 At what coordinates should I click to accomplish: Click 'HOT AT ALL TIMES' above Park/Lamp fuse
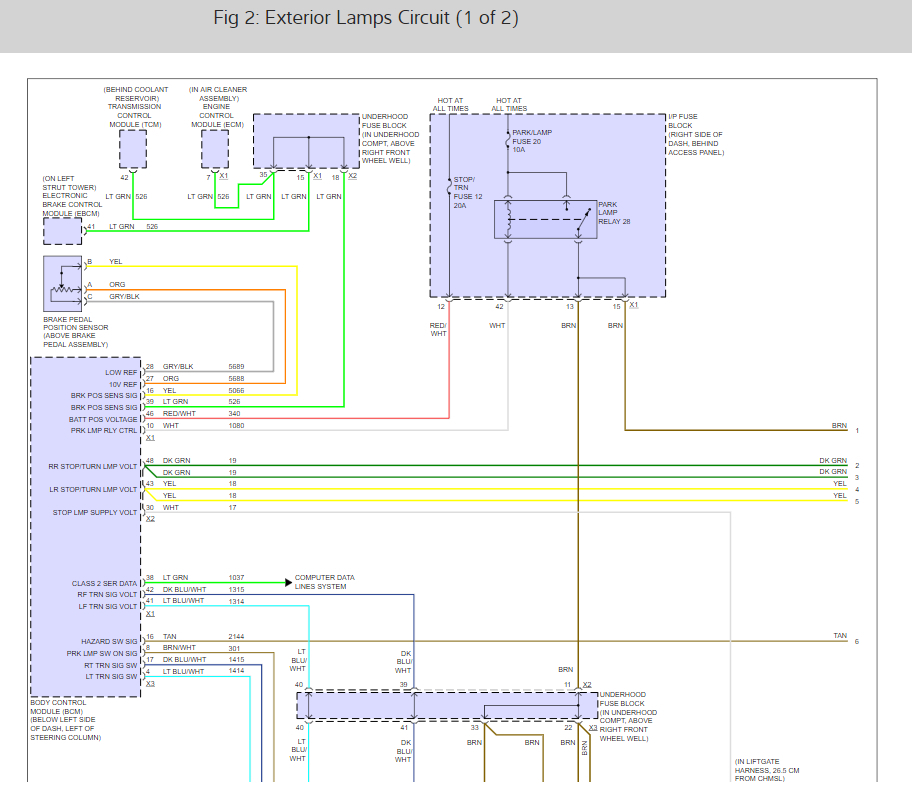pyautogui.click(x=509, y=105)
